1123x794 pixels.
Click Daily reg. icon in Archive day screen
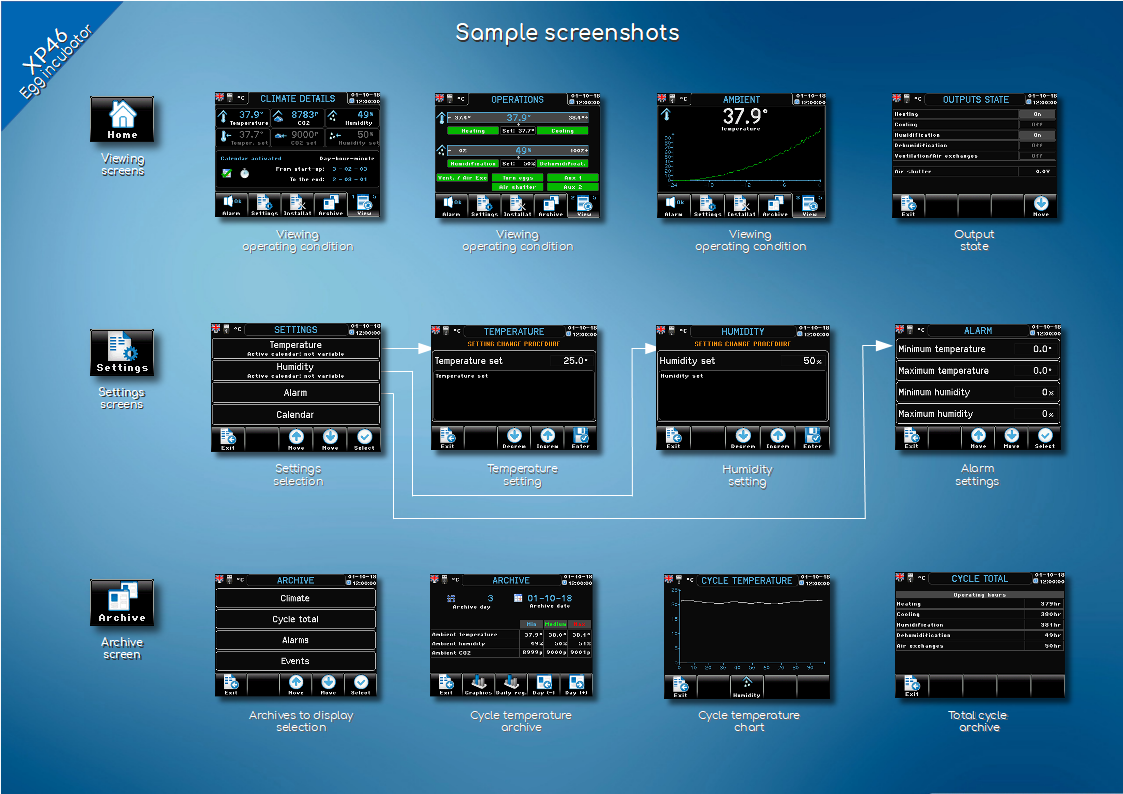[511, 684]
